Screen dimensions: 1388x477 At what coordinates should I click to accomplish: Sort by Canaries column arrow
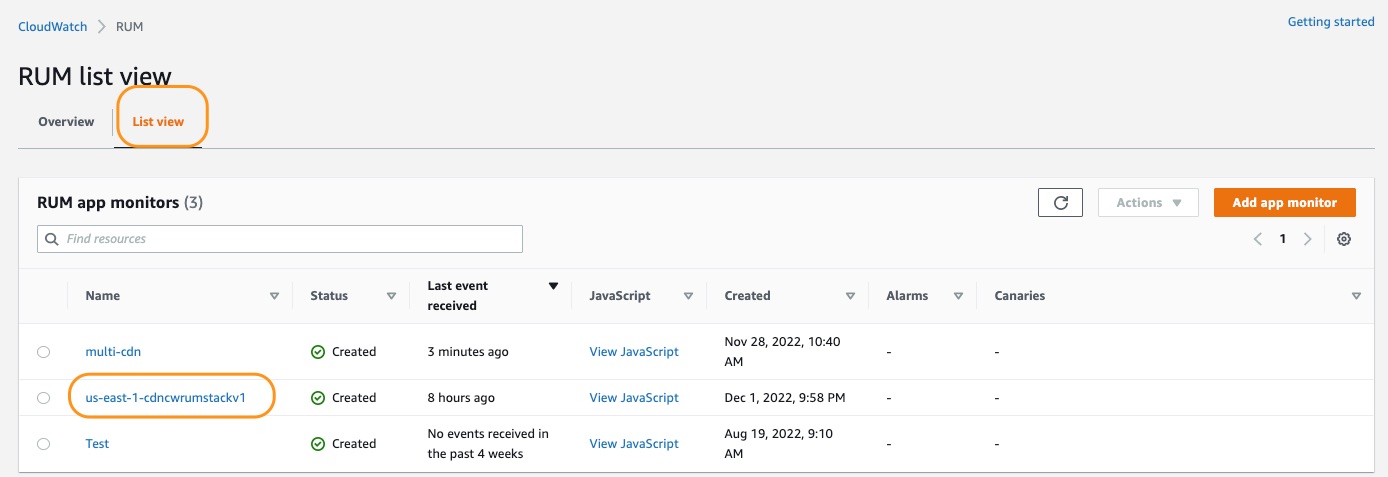click(x=1356, y=296)
